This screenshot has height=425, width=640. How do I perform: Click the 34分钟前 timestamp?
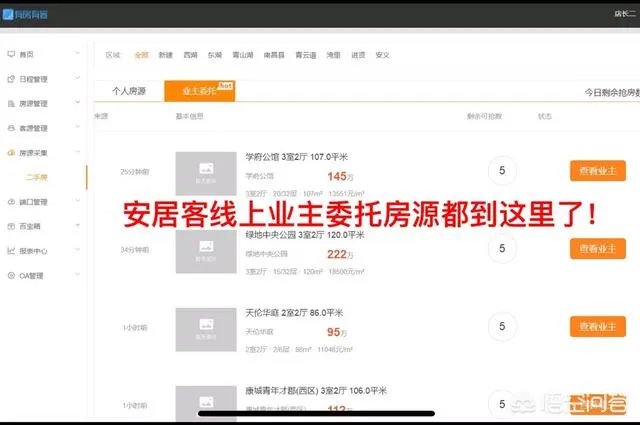135,249
